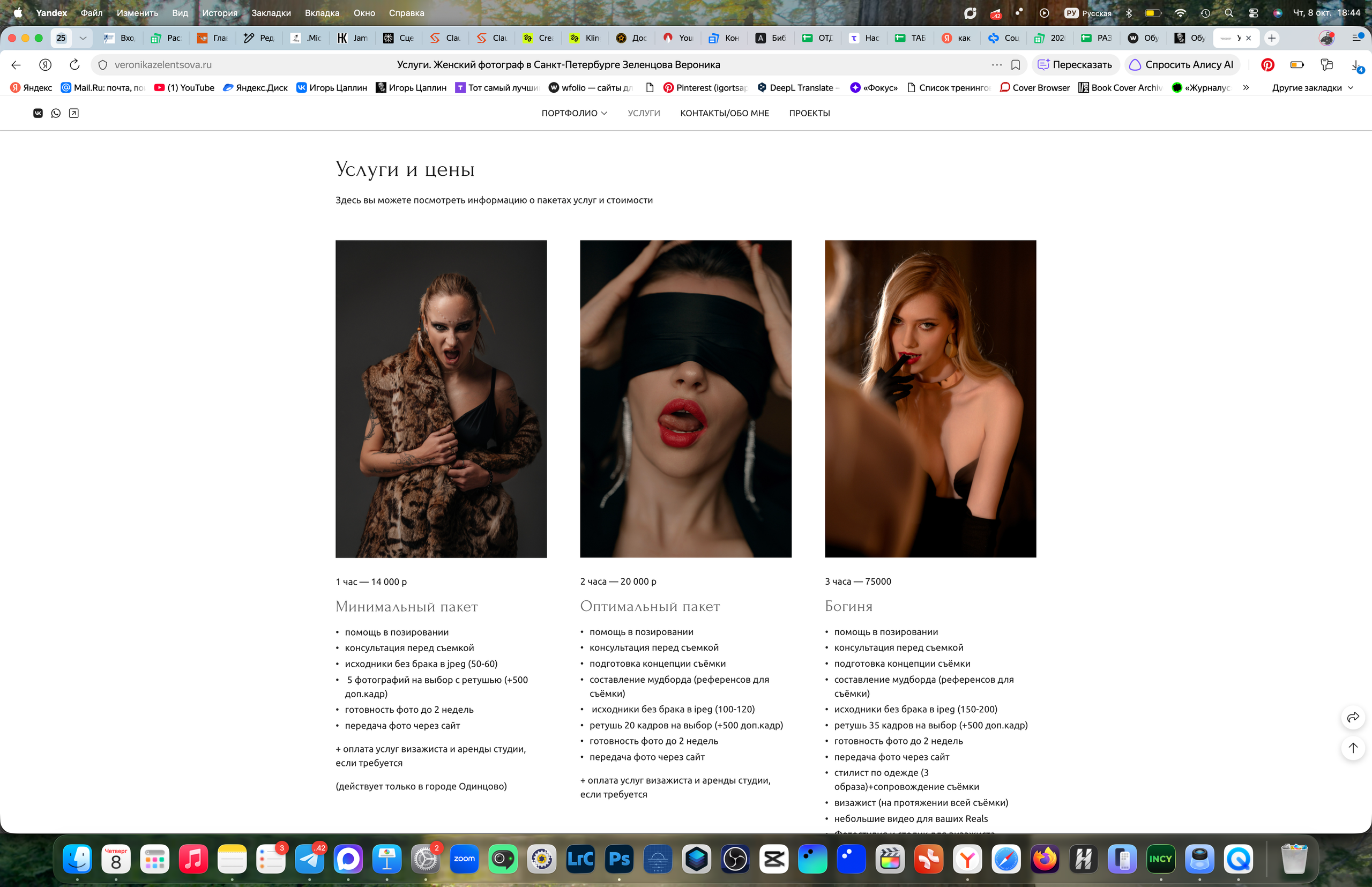Image resolution: width=1372 pixels, height=887 pixels.
Task: Click the Оптимальный пакет blindfold photo
Action: (x=685, y=399)
